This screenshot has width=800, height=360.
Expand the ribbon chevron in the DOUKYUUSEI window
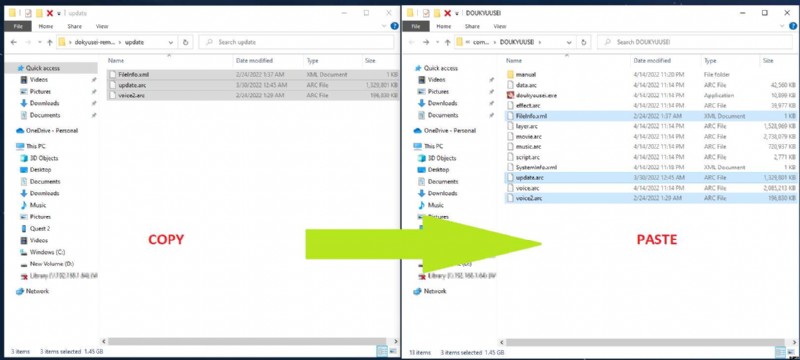click(783, 26)
